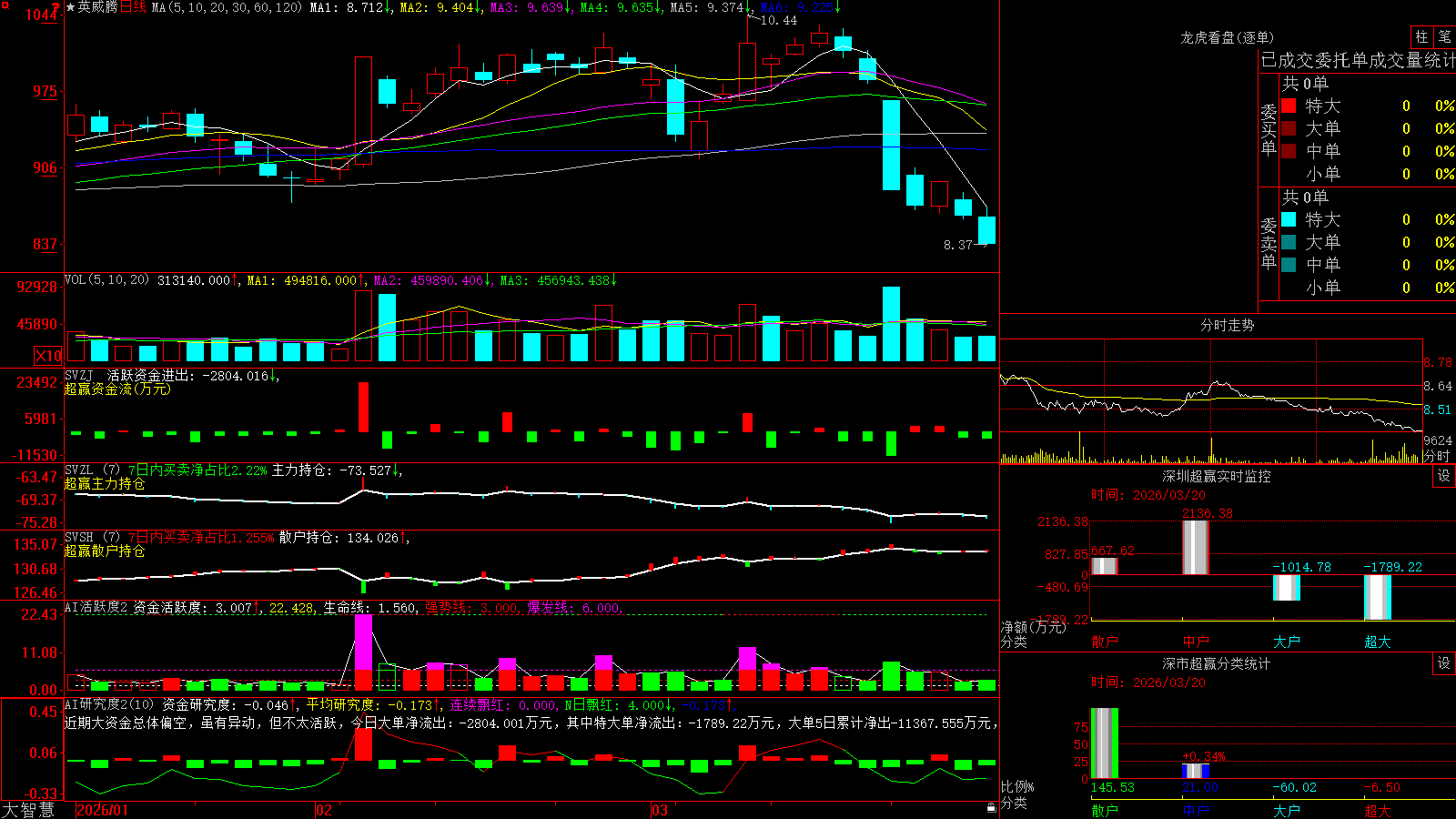This screenshot has width=1456, height=819.
Task: Click the -60.02 大户 ratio value
Action: 1294,787
